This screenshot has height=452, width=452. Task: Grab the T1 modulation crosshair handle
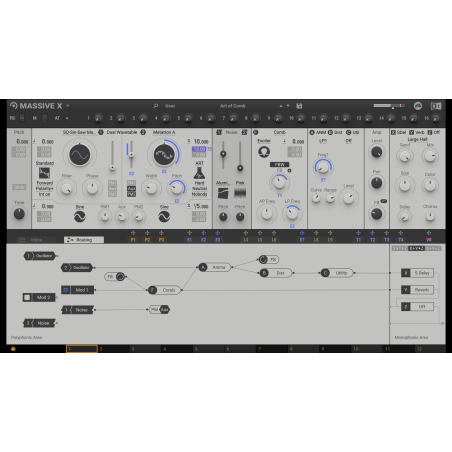[358, 233]
